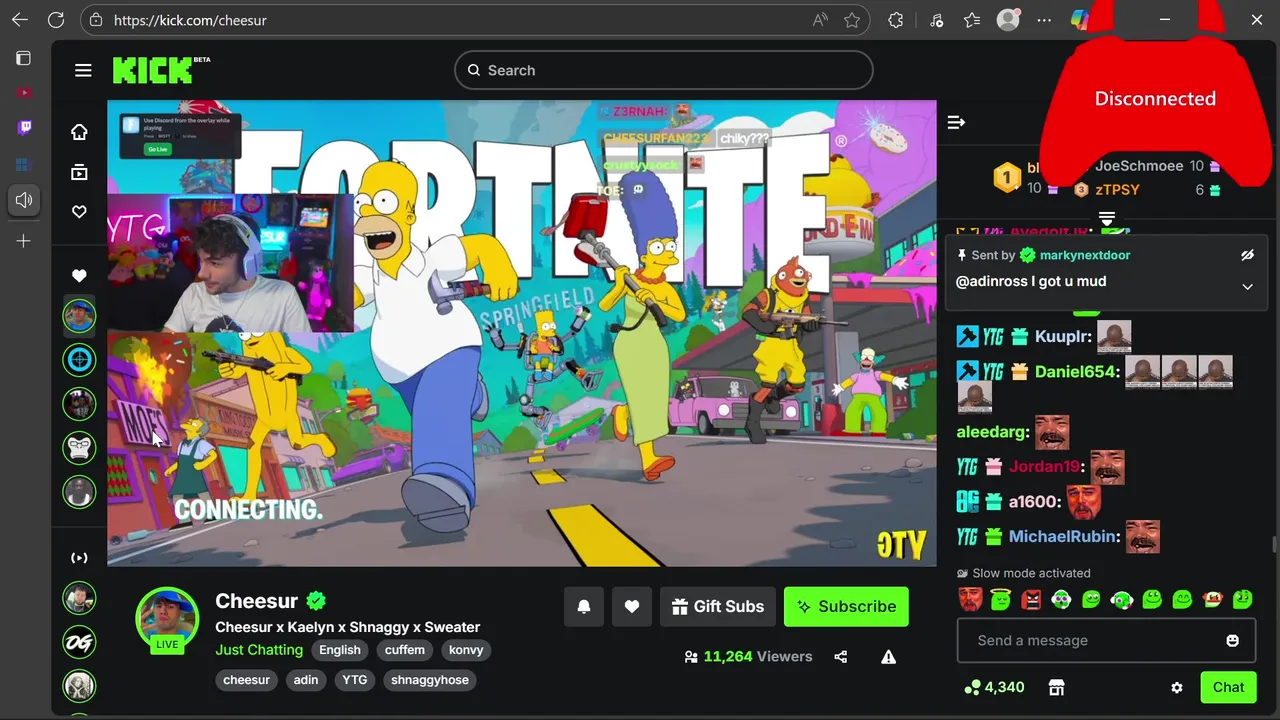Focus the Kick search box
Viewport: 1280px width, 720px height.
(x=663, y=70)
